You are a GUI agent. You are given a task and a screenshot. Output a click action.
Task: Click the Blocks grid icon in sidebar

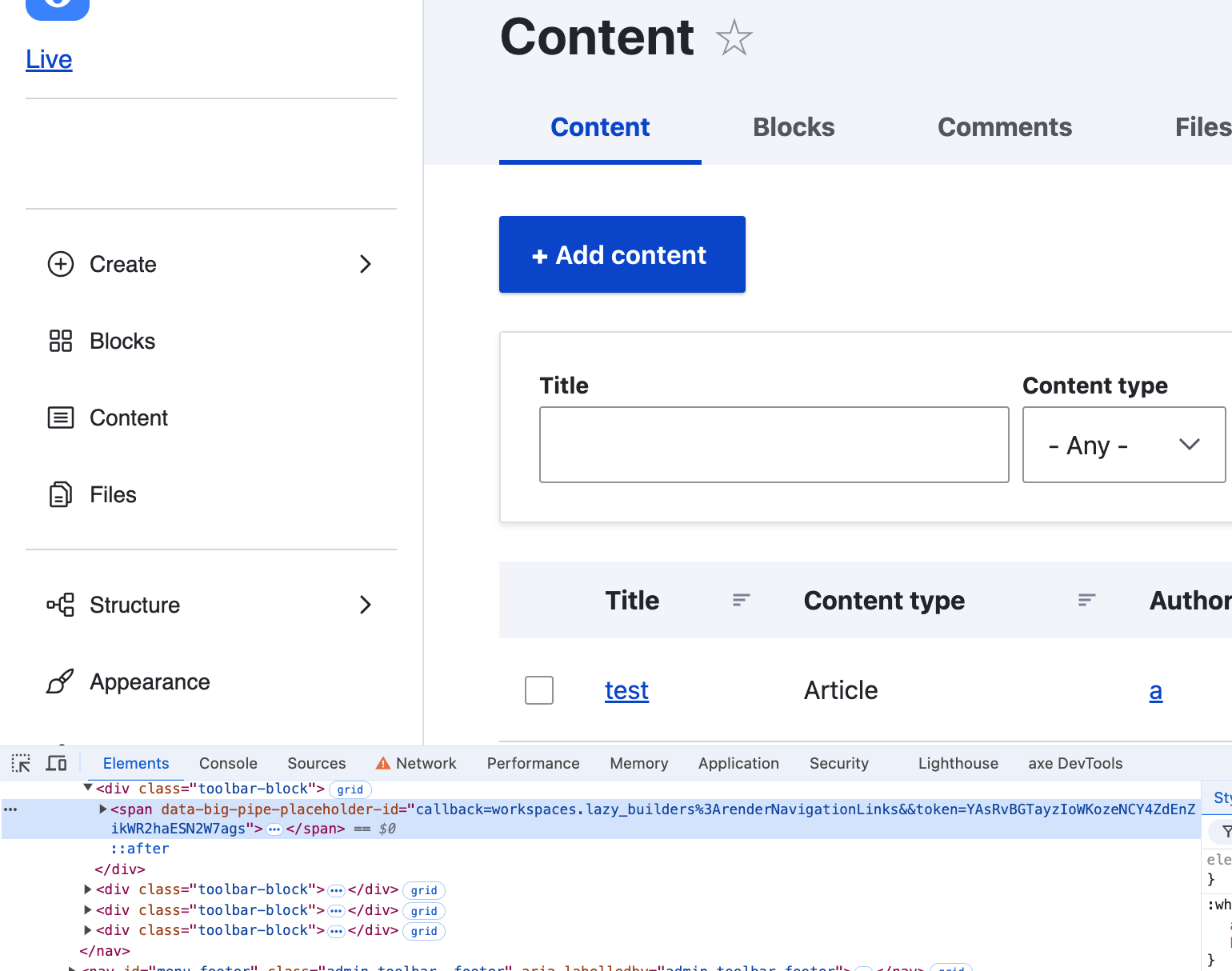tap(61, 341)
